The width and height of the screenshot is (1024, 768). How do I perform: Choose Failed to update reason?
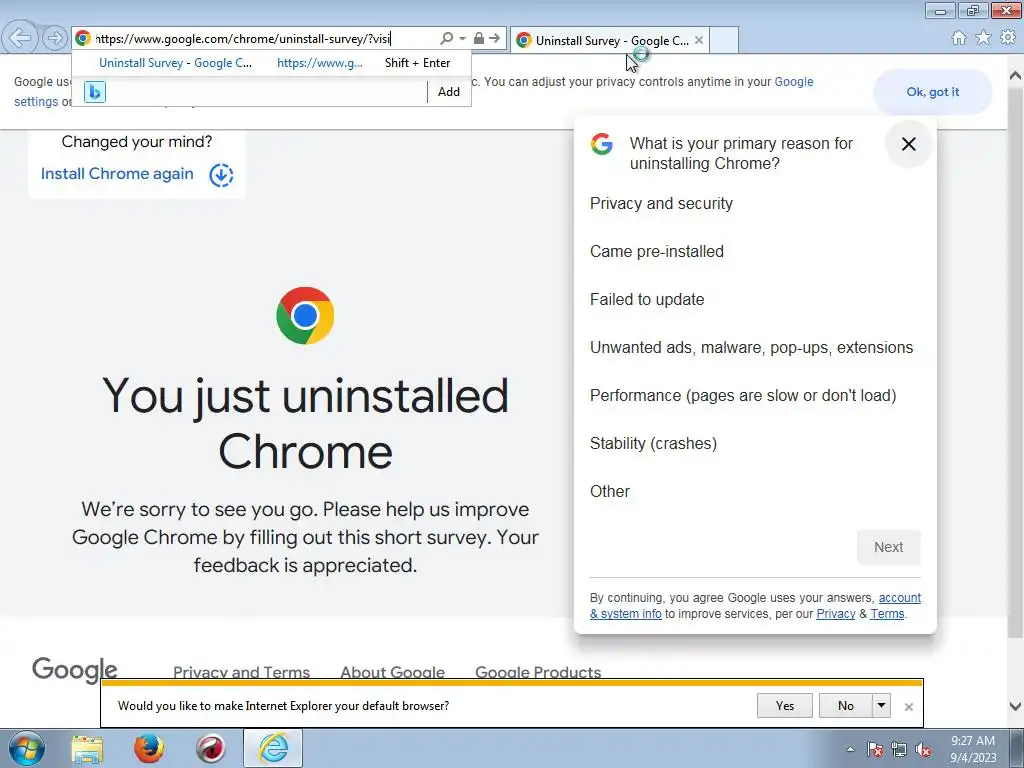647,300
